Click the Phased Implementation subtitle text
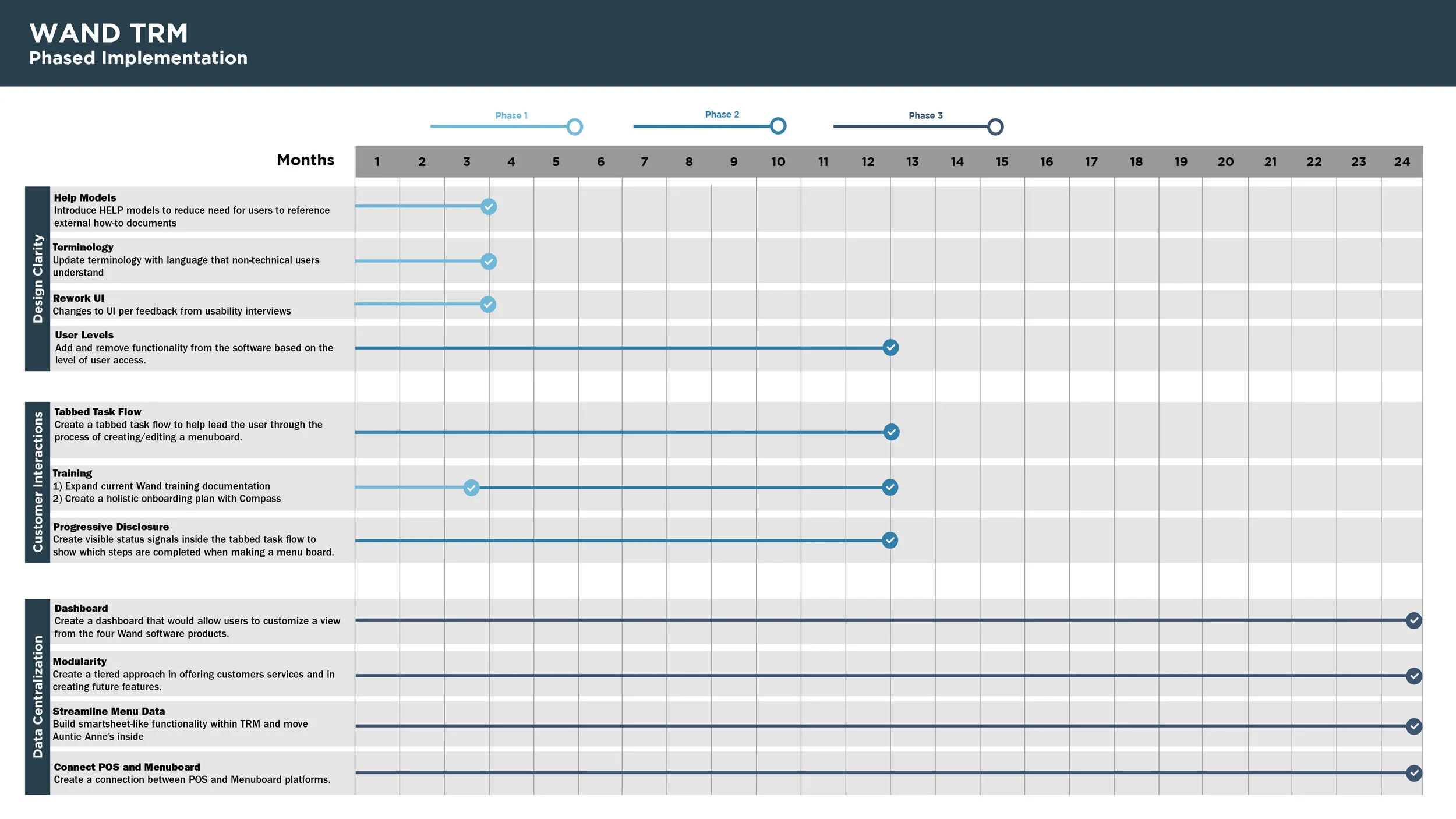This screenshot has height=819, width=1456. [138, 58]
